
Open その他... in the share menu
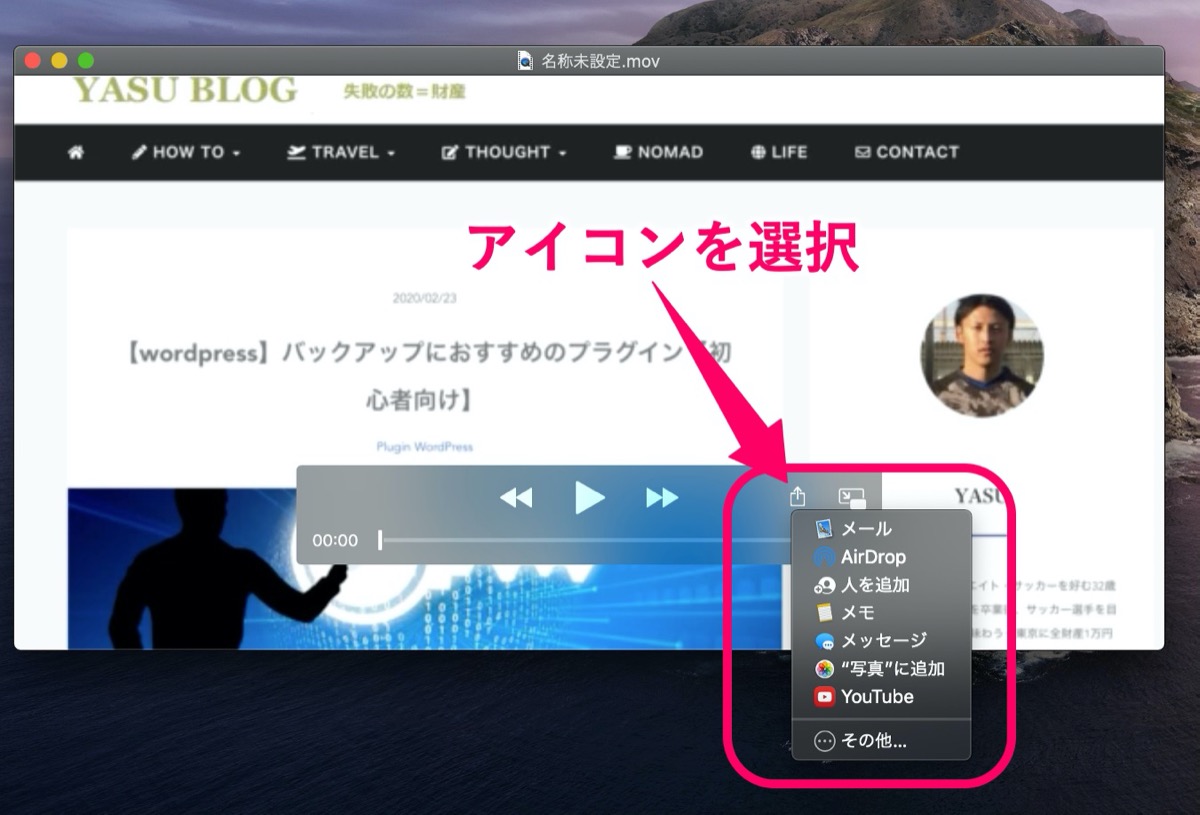[881, 741]
